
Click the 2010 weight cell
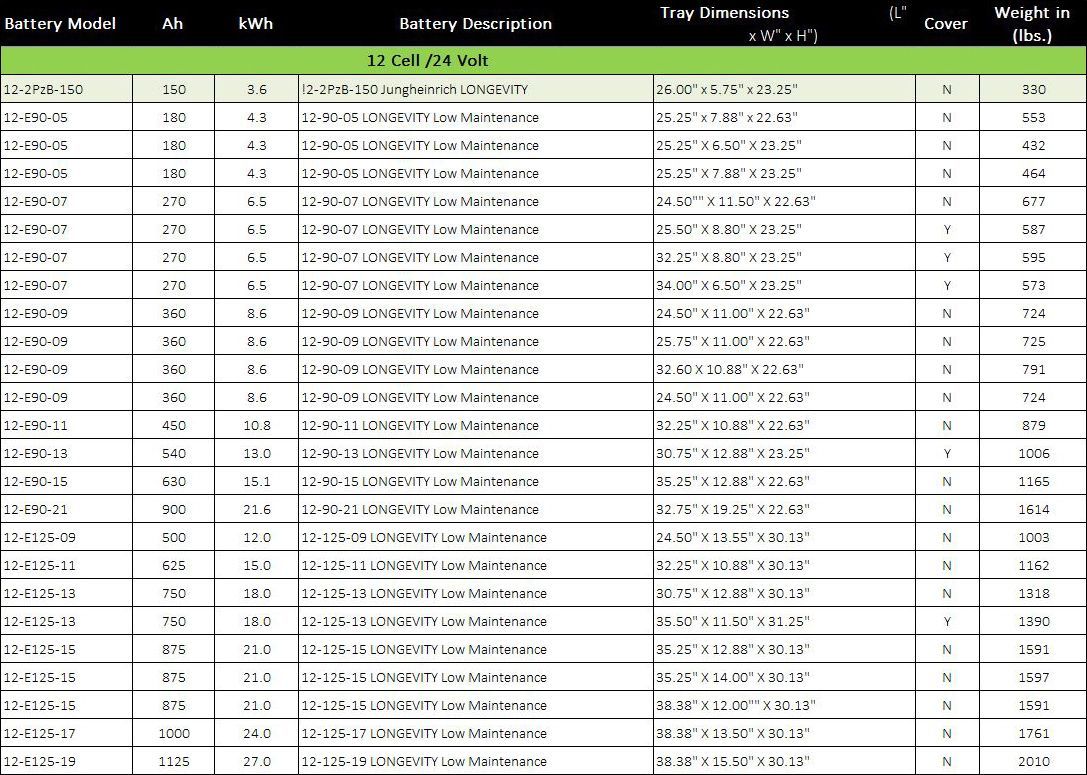tap(1033, 761)
